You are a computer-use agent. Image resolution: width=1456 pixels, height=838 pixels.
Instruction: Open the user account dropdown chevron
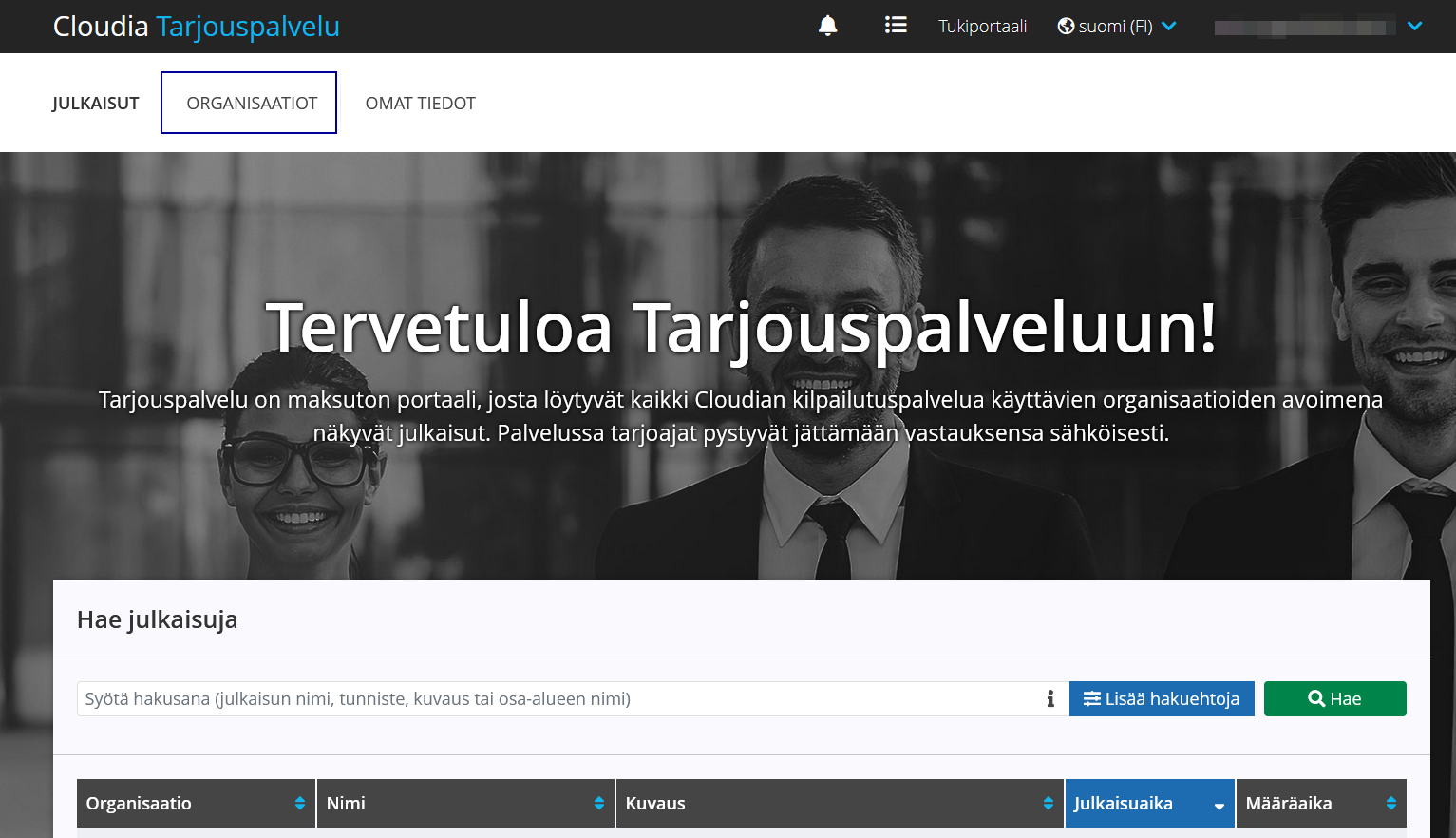(1415, 27)
